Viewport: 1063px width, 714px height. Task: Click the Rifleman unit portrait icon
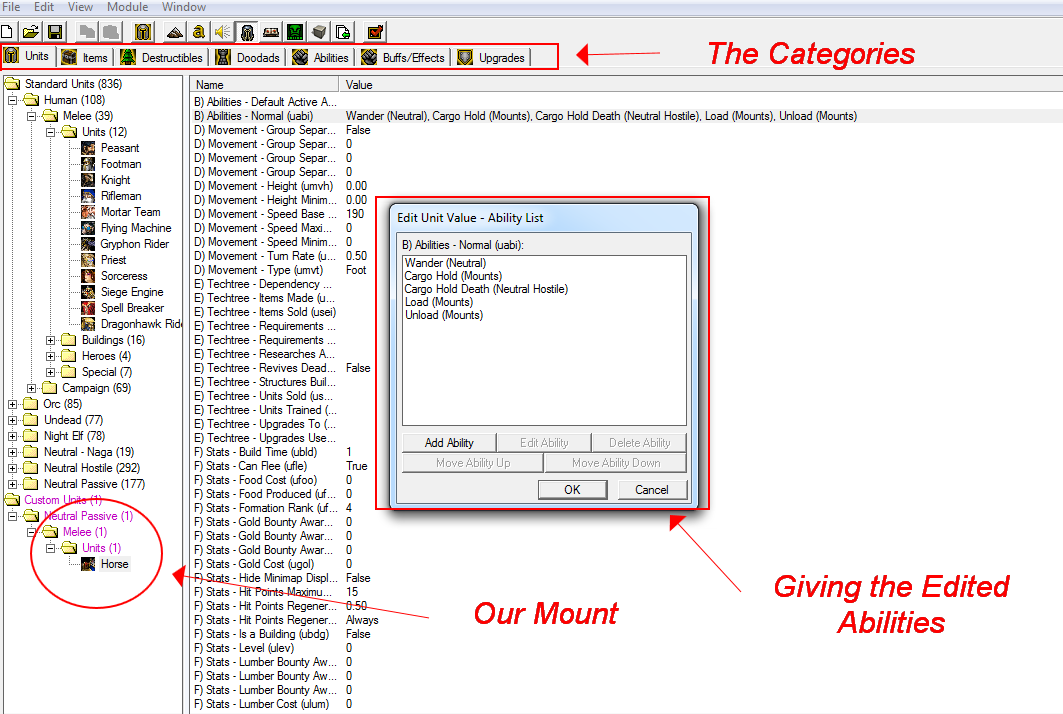(88, 196)
